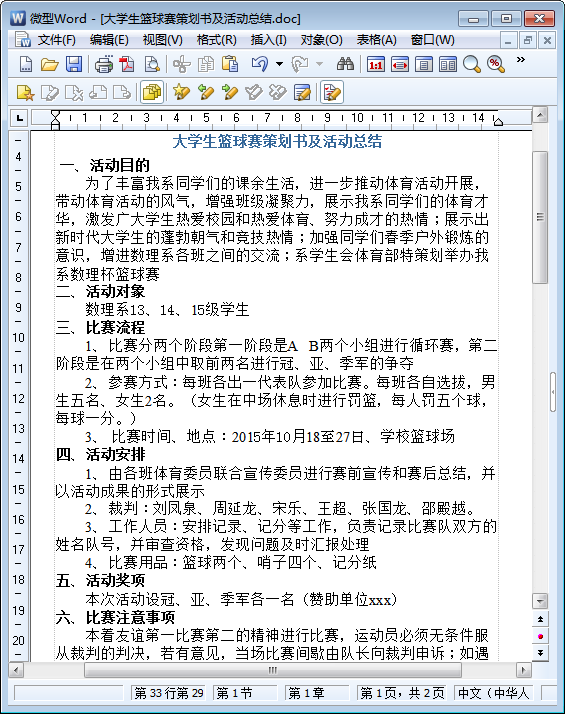Set zoom to 1:1 actual size

(376, 64)
